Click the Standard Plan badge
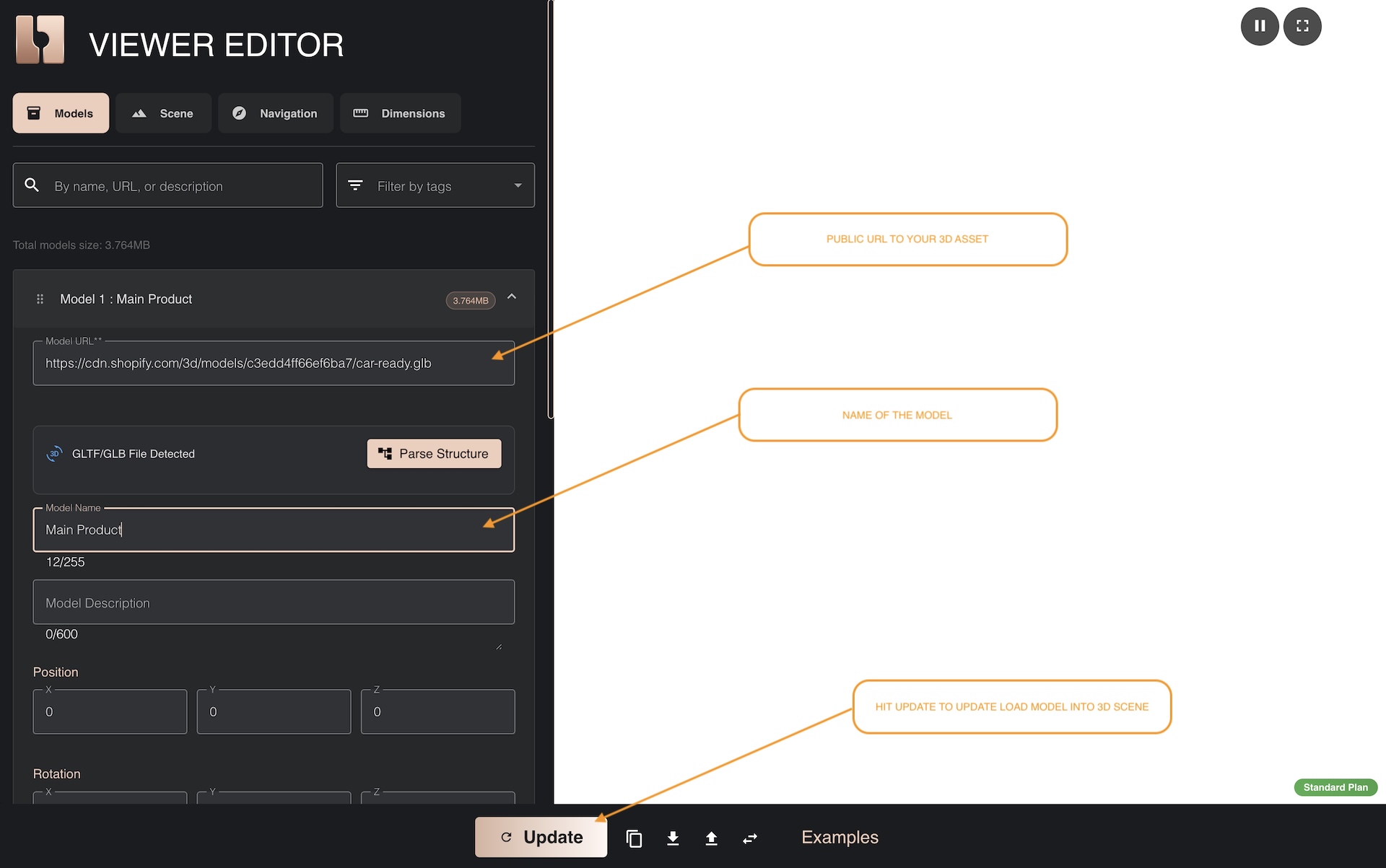Screen dimensions: 1386x868 click(1335, 787)
